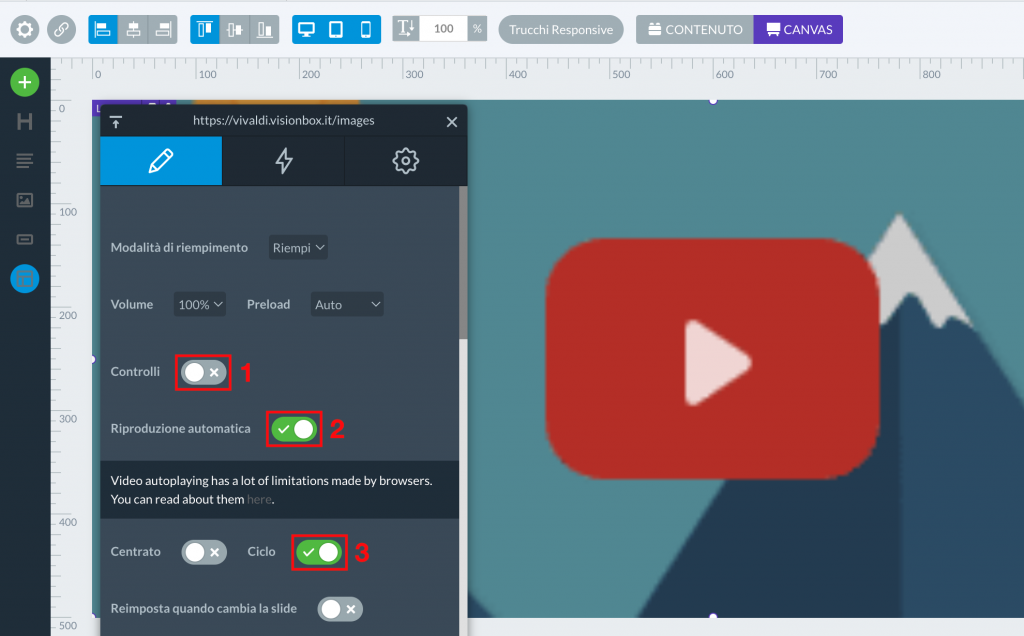
Task: Click the "Volume" label
Action: click(x=132, y=304)
